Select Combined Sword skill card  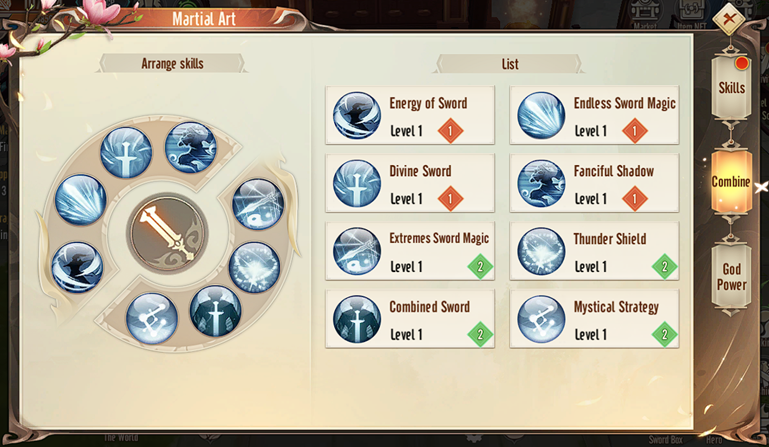click(x=410, y=319)
